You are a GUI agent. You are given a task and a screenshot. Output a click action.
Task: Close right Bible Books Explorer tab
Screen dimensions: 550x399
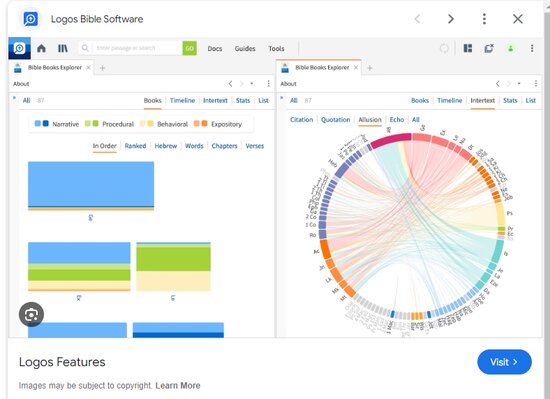(356, 67)
